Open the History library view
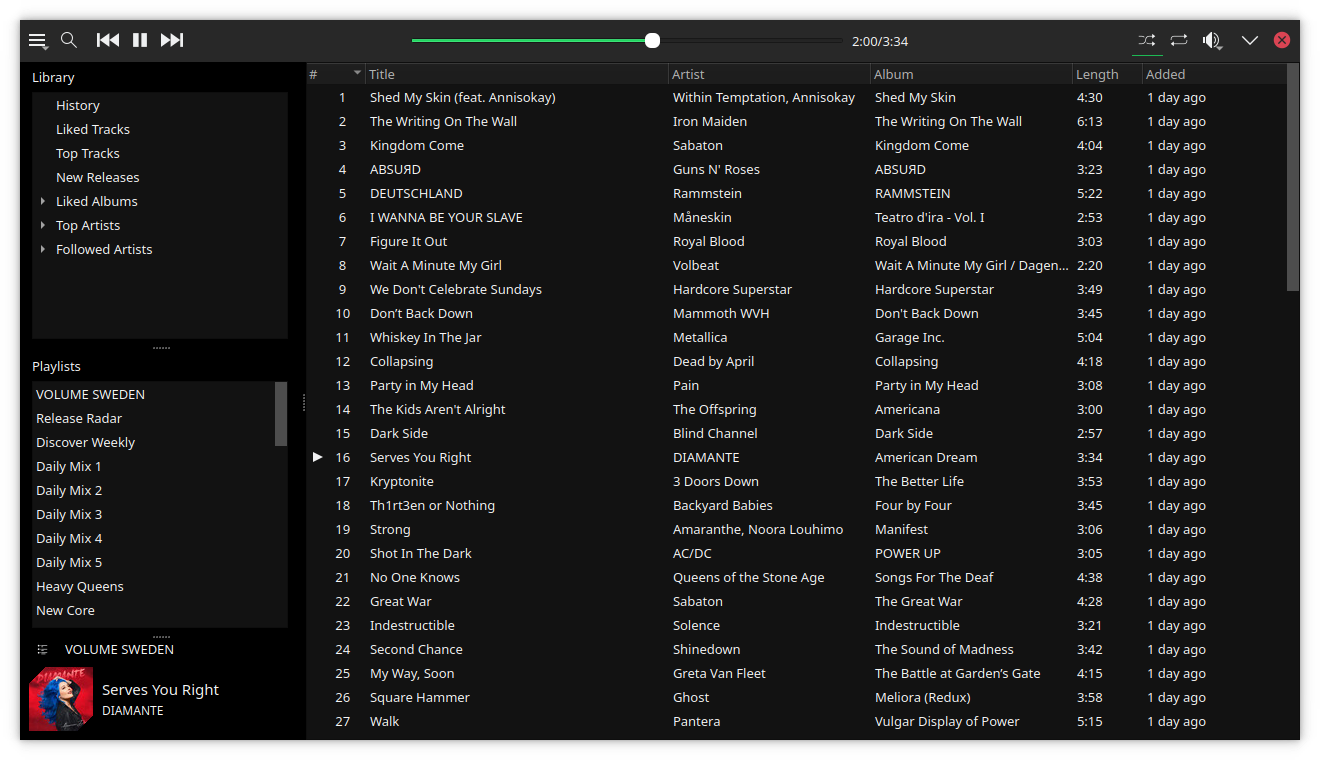The width and height of the screenshot is (1320, 760). click(x=77, y=105)
